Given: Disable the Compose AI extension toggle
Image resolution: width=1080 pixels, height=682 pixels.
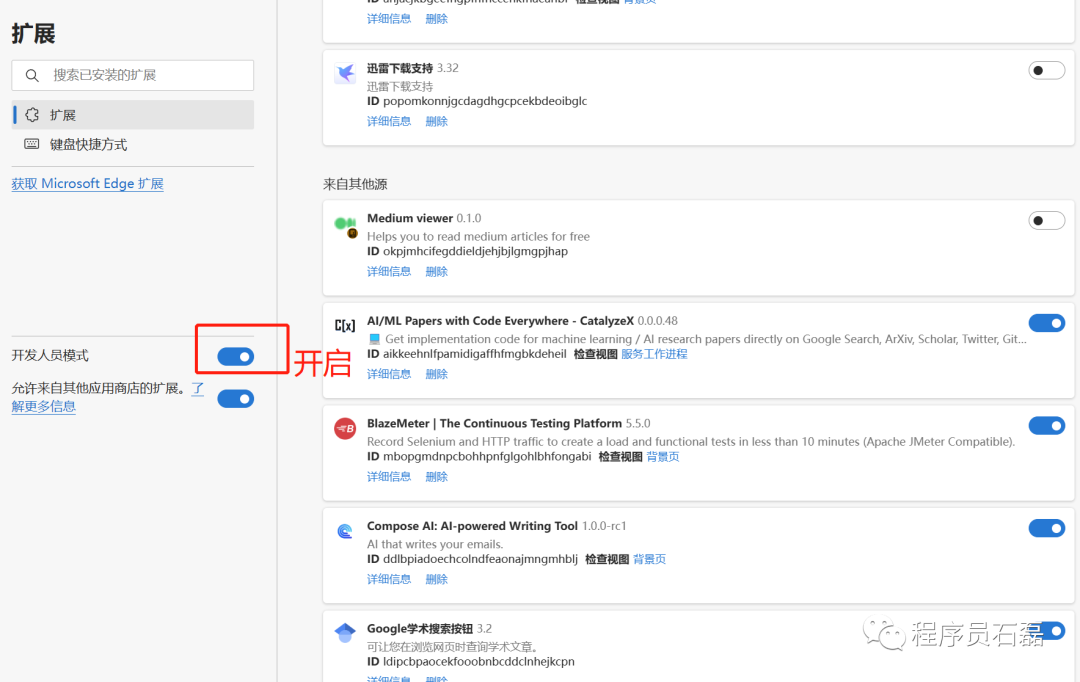Looking at the screenshot, I should (1046, 528).
